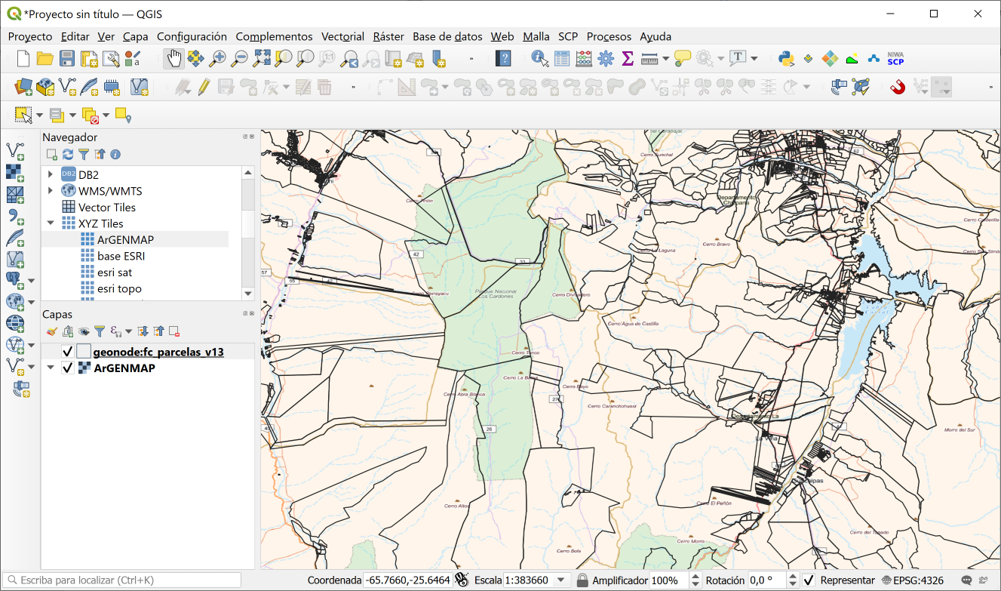The image size is (1001, 591).
Task: Select the Zoom In magnifier tool
Action: [x=218, y=59]
